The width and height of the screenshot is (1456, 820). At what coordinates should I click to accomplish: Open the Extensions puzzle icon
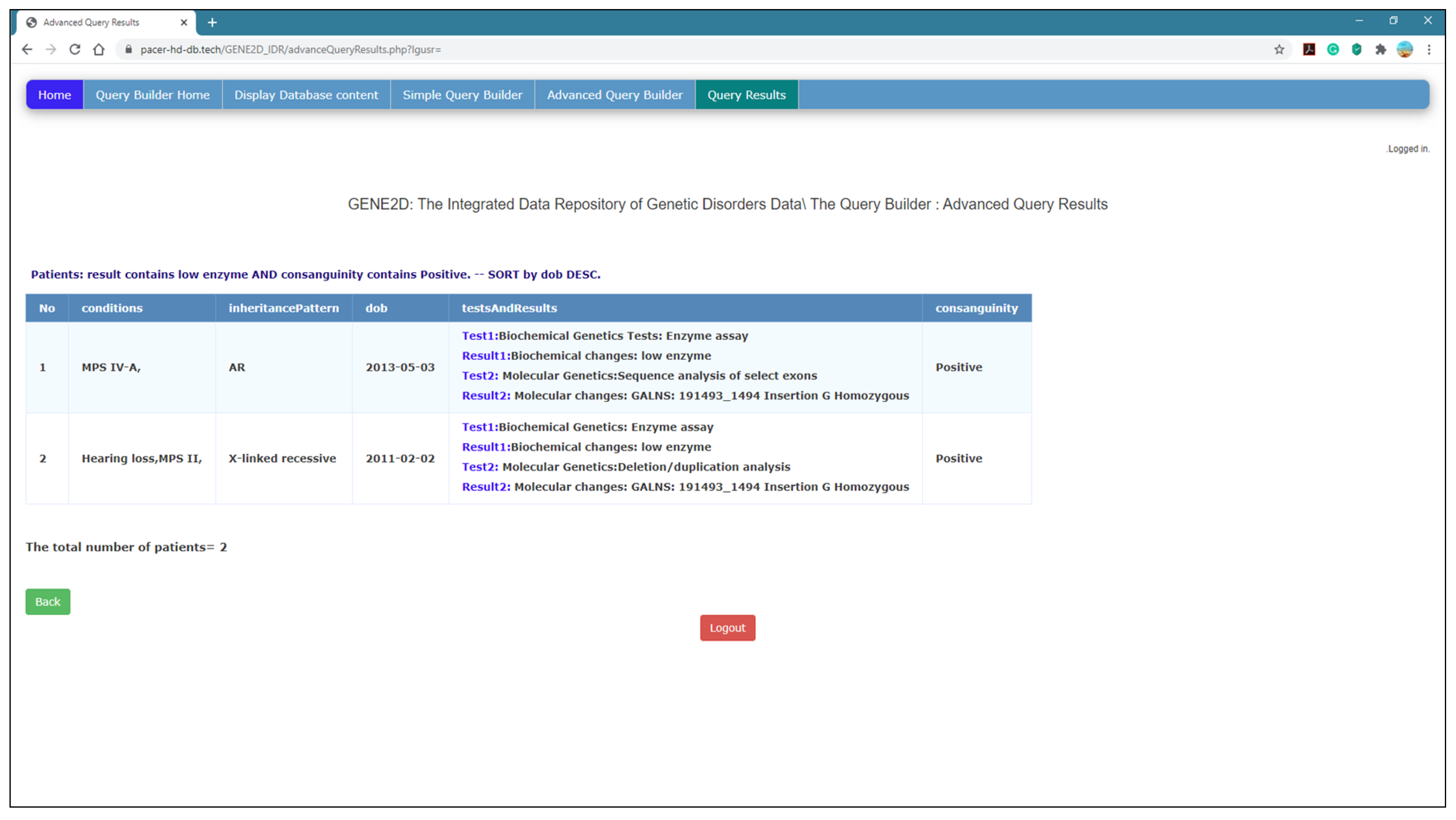[1380, 50]
